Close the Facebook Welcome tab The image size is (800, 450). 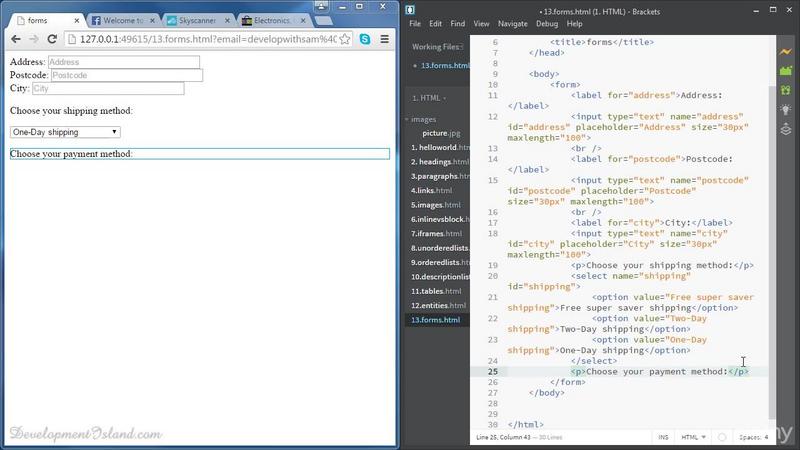[152, 20]
